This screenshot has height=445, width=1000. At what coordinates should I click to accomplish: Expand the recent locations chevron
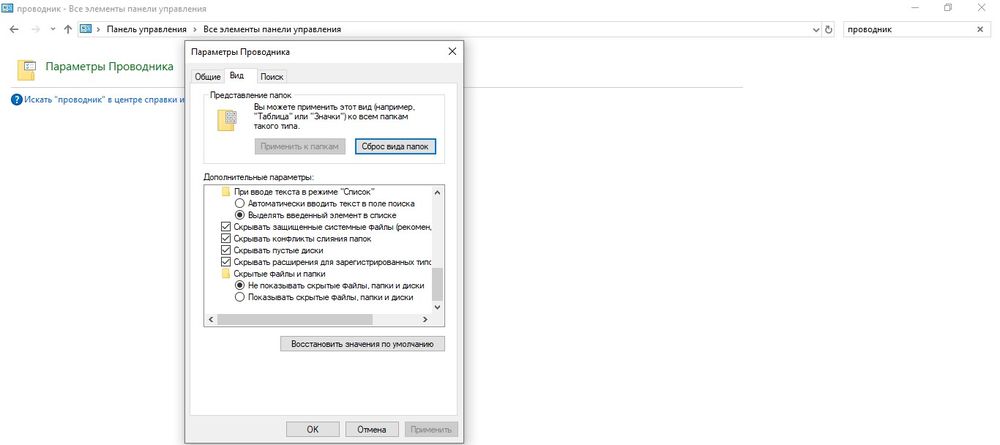pyautogui.click(x=52, y=30)
